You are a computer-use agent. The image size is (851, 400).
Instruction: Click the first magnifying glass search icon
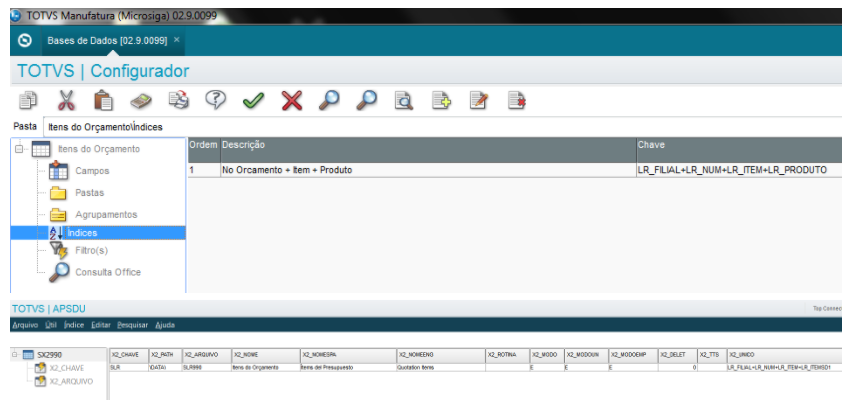(x=329, y=100)
